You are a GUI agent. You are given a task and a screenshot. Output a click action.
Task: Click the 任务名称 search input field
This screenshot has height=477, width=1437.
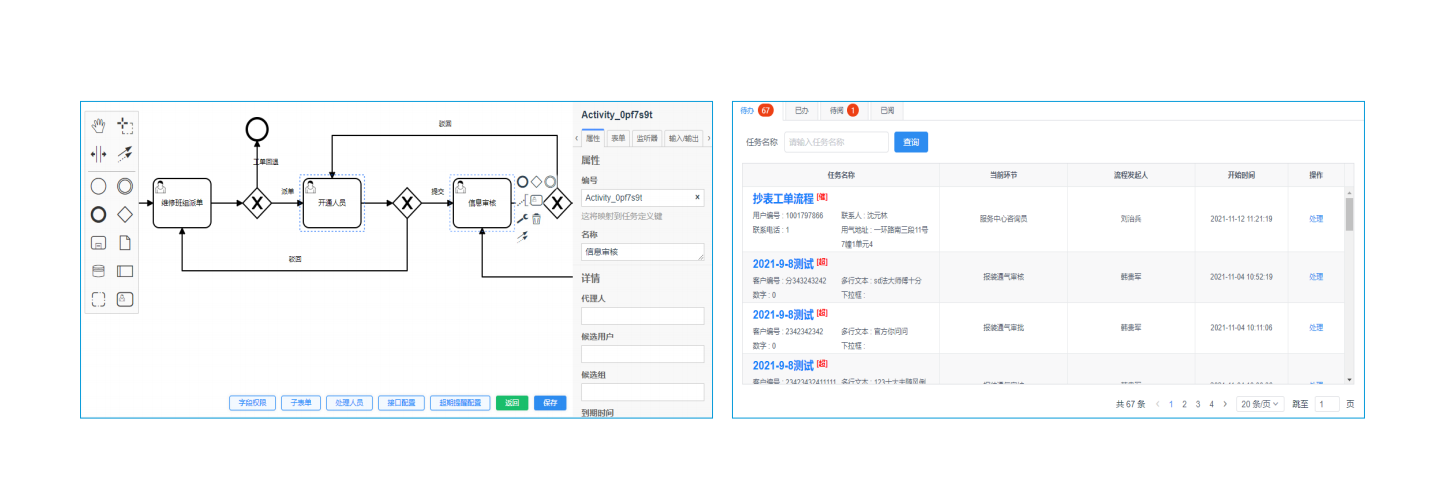(836, 143)
